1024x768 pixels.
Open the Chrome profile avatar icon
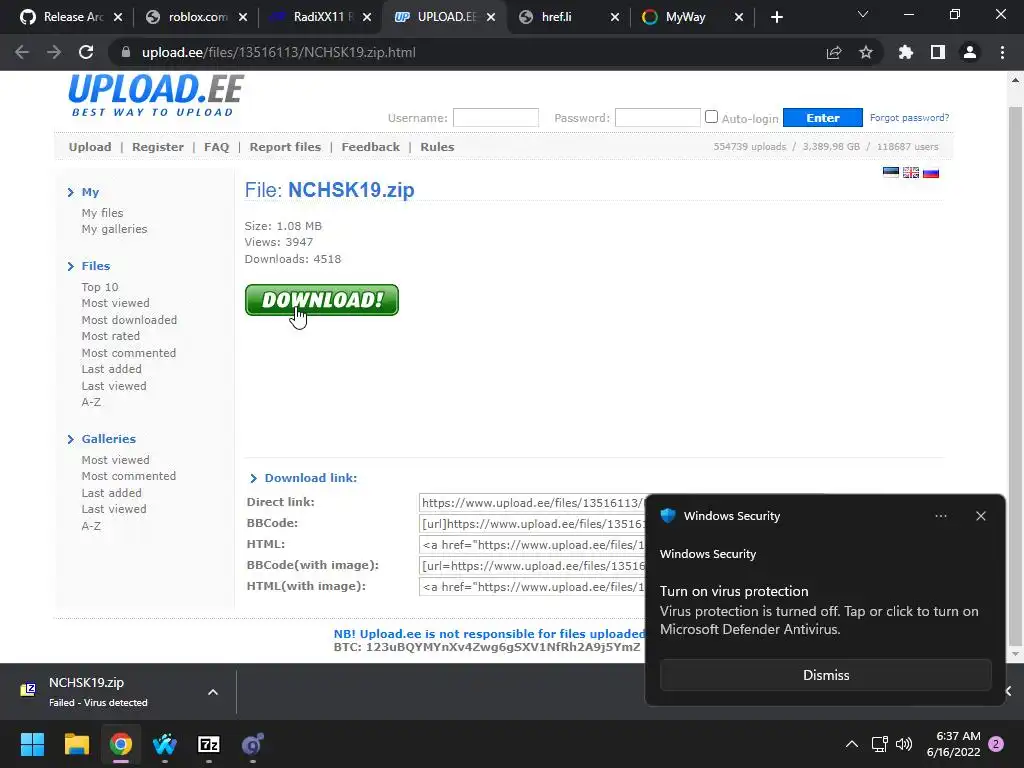(970, 52)
